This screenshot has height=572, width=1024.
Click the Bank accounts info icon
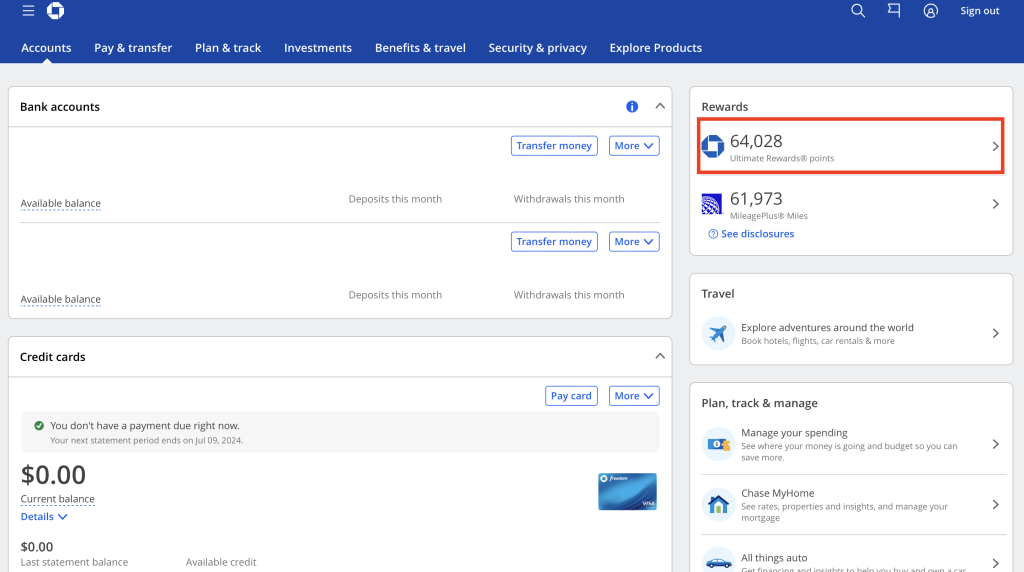coord(632,106)
